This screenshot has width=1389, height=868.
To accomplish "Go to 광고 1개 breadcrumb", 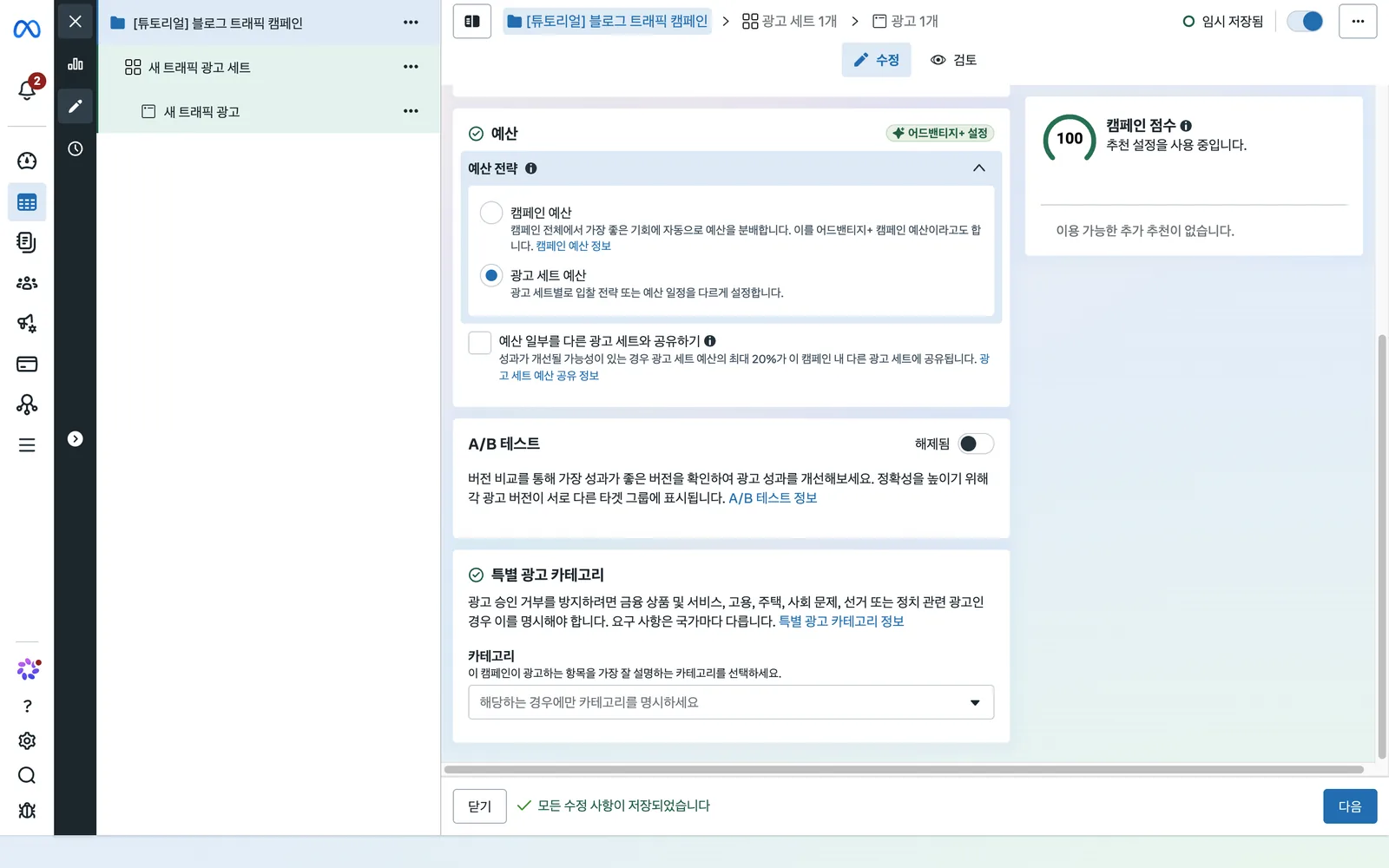I will [905, 21].
